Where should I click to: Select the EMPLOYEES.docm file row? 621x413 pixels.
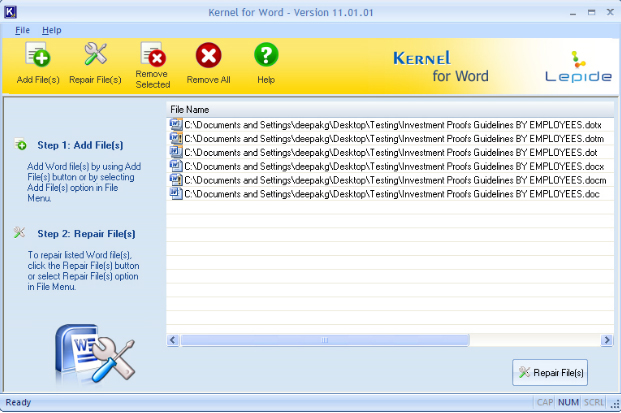[x=391, y=180]
